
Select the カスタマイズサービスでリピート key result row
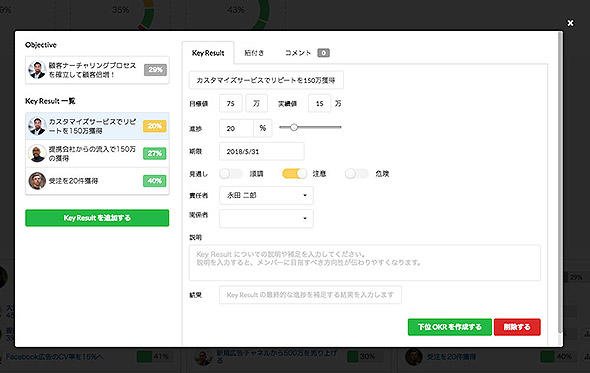click(97, 126)
